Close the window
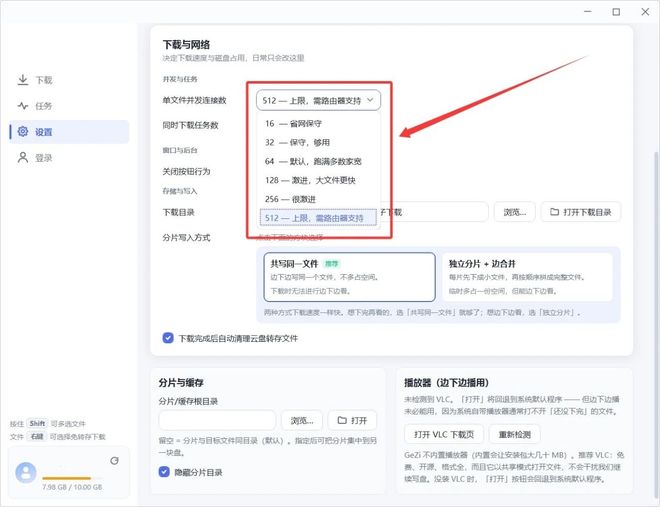 (x=645, y=12)
